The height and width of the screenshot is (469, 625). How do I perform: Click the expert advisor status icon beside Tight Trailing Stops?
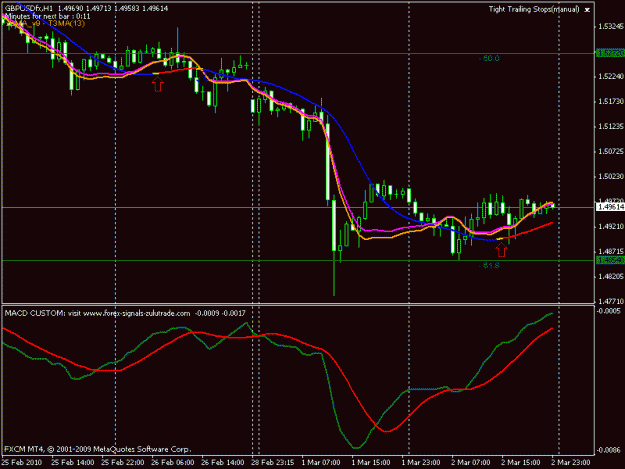[587, 10]
